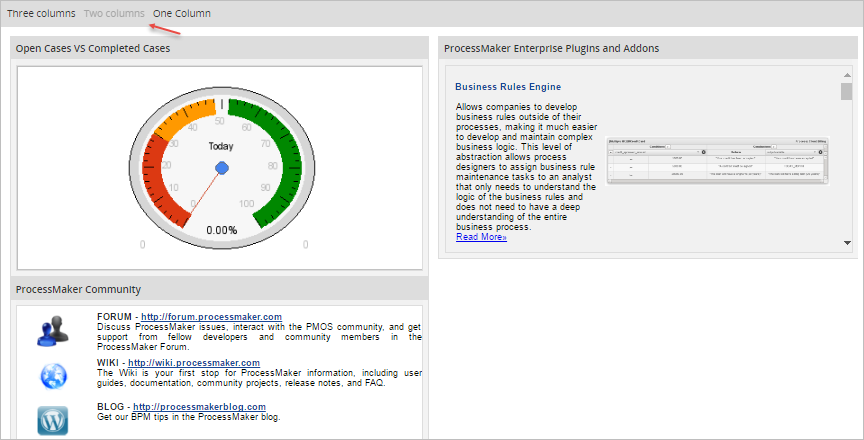Click Read More under Business Rules Engine
The height and width of the screenshot is (440, 864).
click(481, 237)
